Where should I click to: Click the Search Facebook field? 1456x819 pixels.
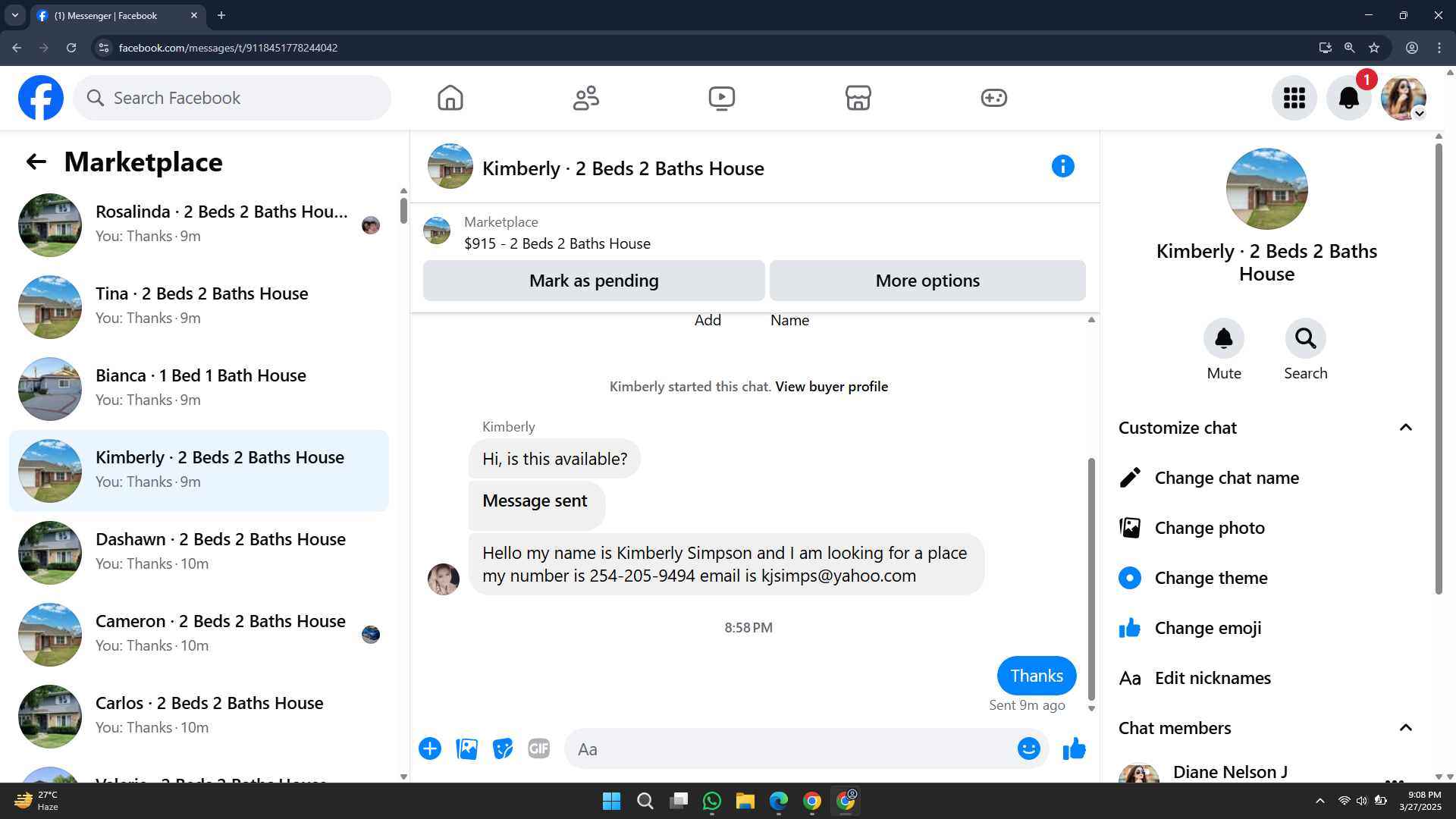pyautogui.click(x=232, y=98)
